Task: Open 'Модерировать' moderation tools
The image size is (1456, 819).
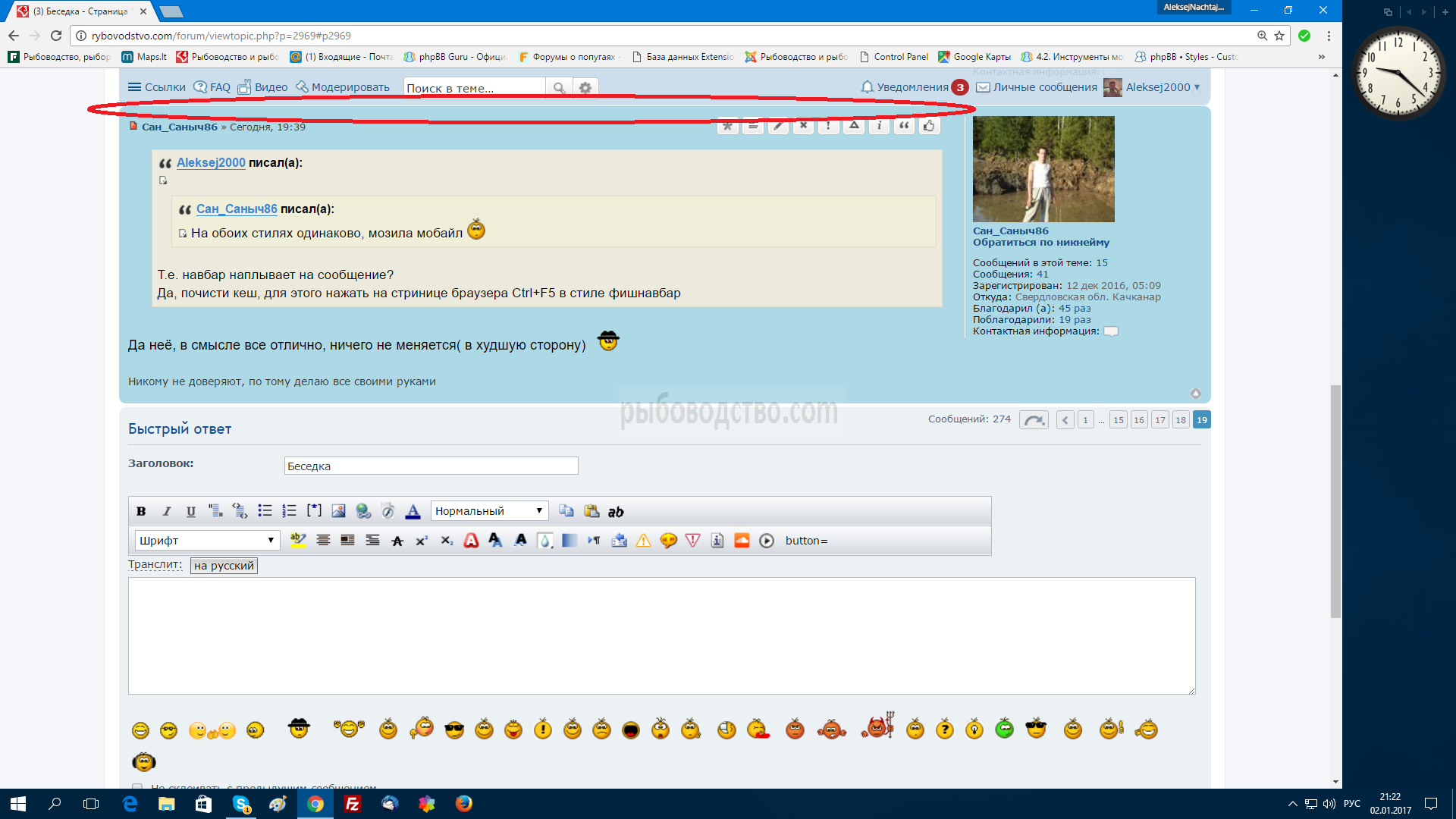Action: 343,87
